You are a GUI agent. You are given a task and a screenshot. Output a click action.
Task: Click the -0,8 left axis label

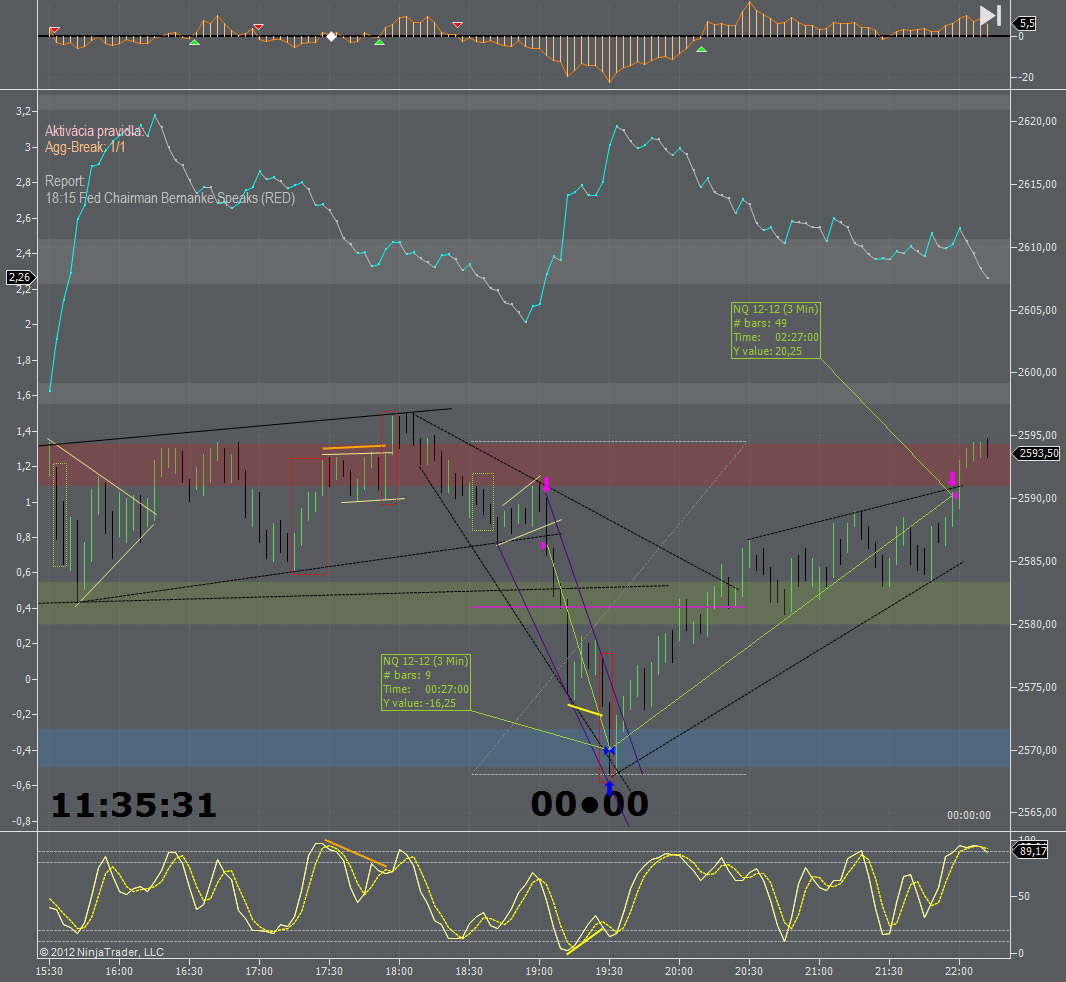21,821
